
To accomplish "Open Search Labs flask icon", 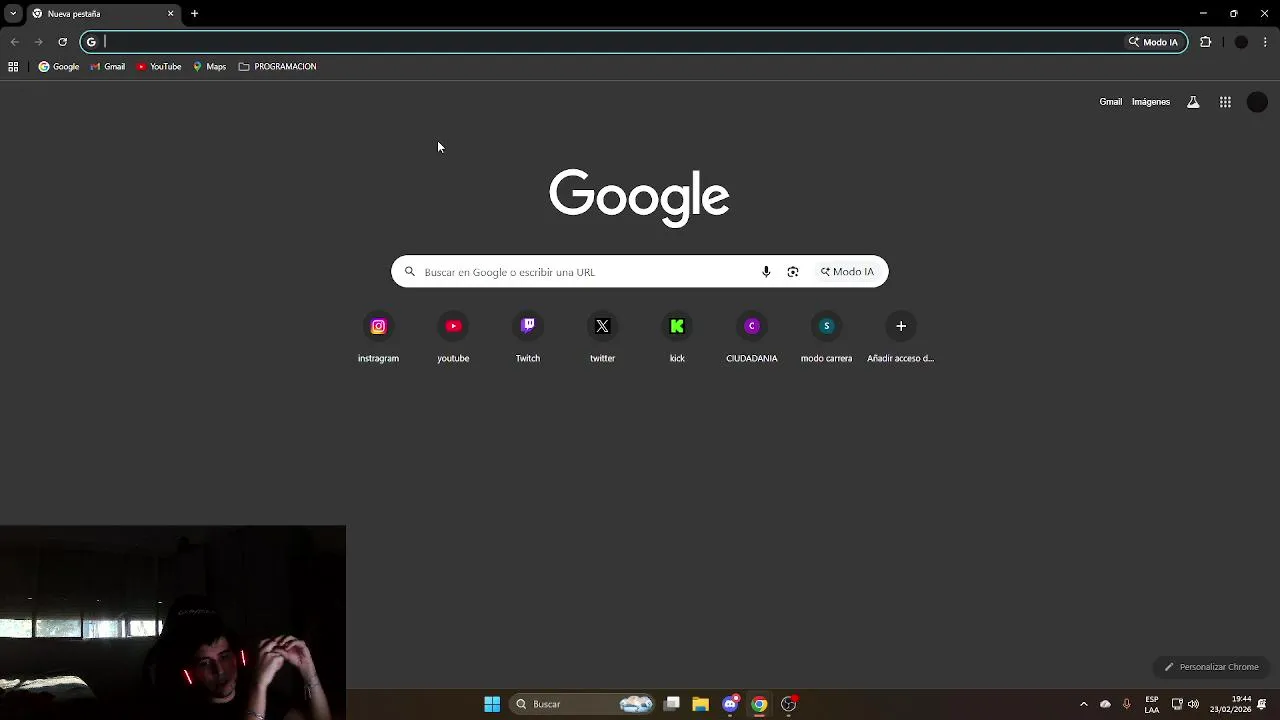I will (x=1193, y=102).
